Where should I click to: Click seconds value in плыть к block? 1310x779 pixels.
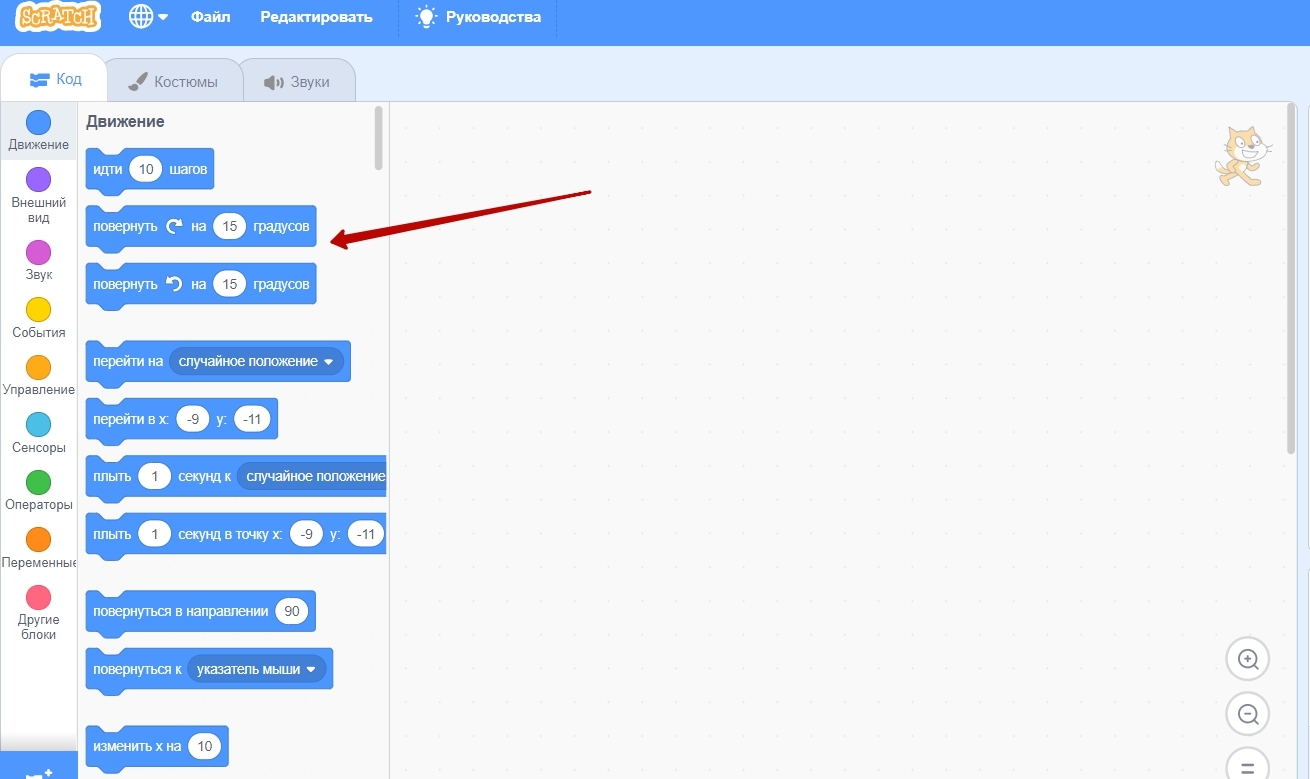click(x=155, y=477)
